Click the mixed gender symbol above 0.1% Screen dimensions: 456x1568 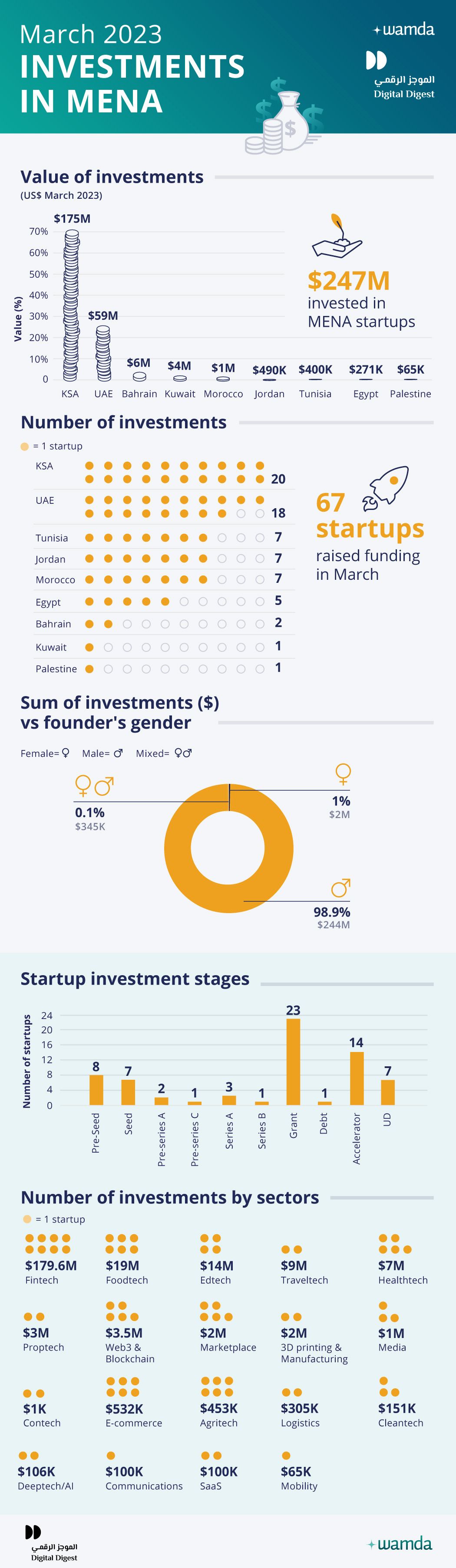94,786
